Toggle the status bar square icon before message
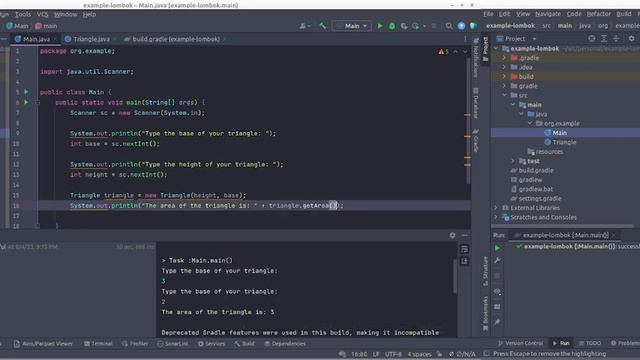Screen dimensions: 640x360 tap(486, 353)
